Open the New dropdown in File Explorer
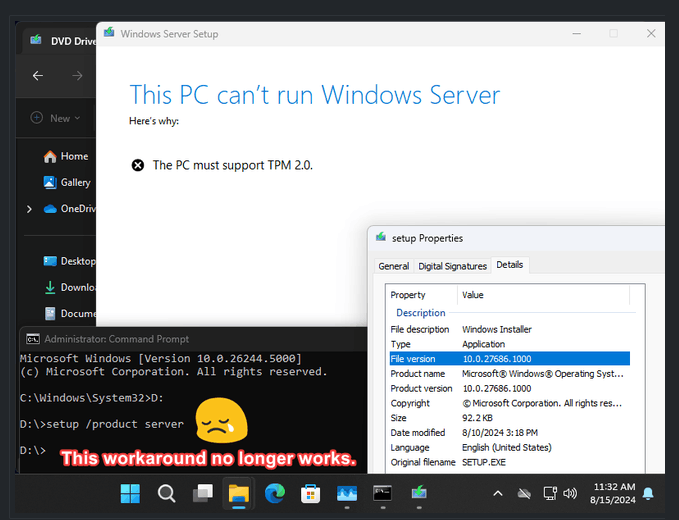Image resolution: width=679 pixels, height=520 pixels. click(59, 118)
